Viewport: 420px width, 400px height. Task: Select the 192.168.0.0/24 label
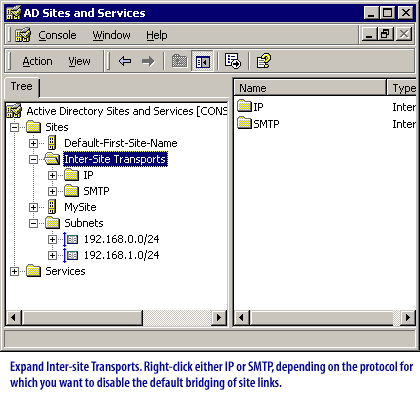121,239
